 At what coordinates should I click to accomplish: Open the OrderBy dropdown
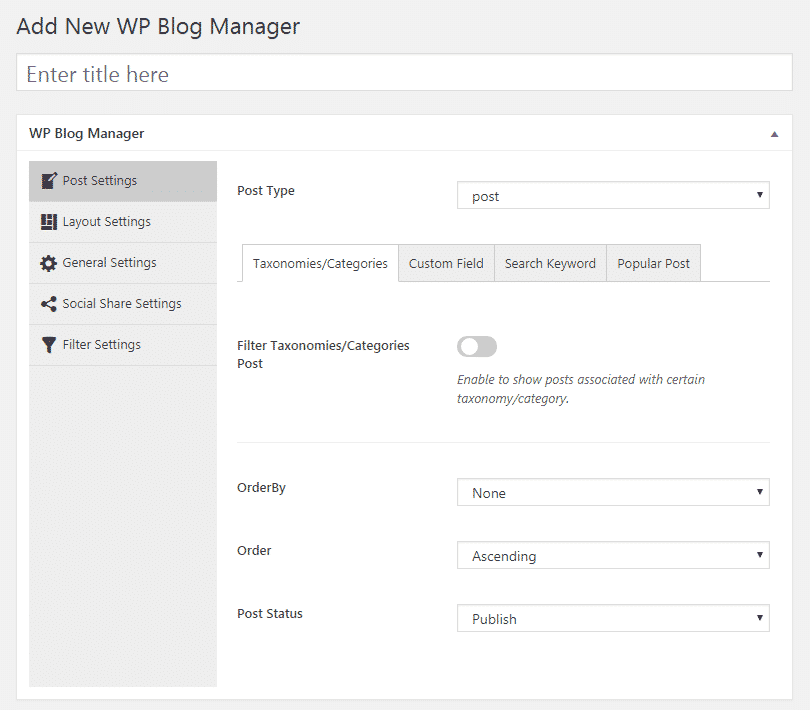613,492
